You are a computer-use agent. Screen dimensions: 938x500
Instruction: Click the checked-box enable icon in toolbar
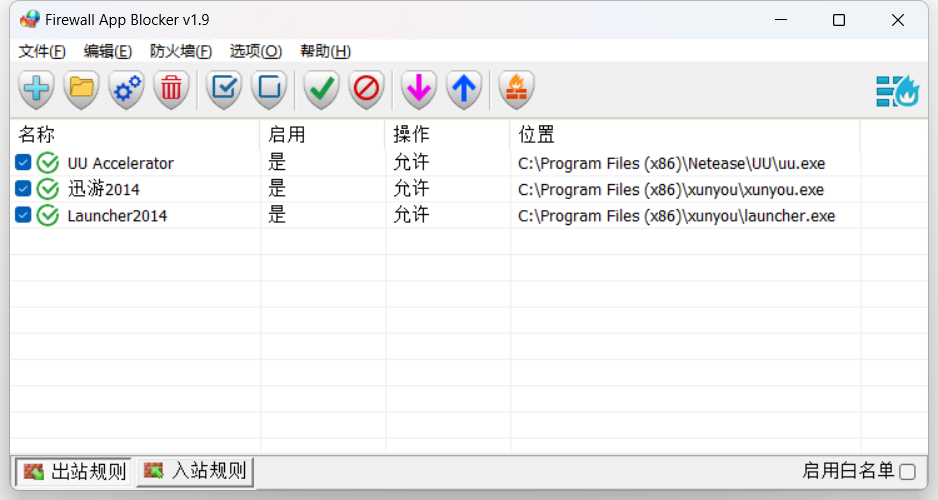click(224, 90)
